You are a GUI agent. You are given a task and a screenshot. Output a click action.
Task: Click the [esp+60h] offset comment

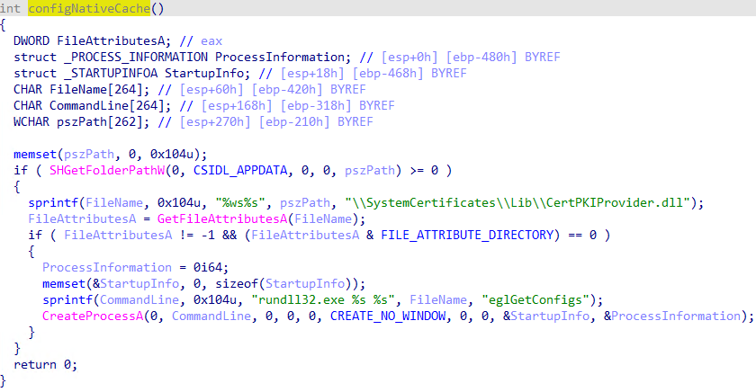213,90
